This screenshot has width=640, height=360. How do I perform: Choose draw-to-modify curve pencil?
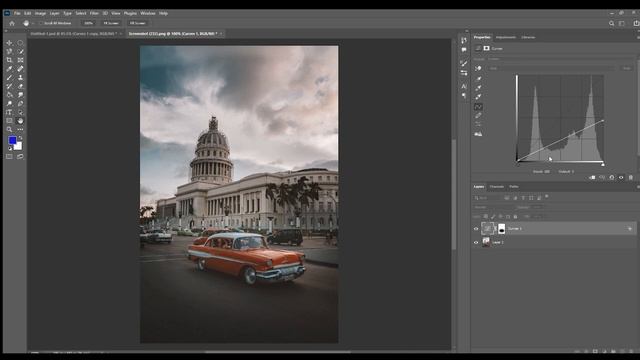point(478,116)
